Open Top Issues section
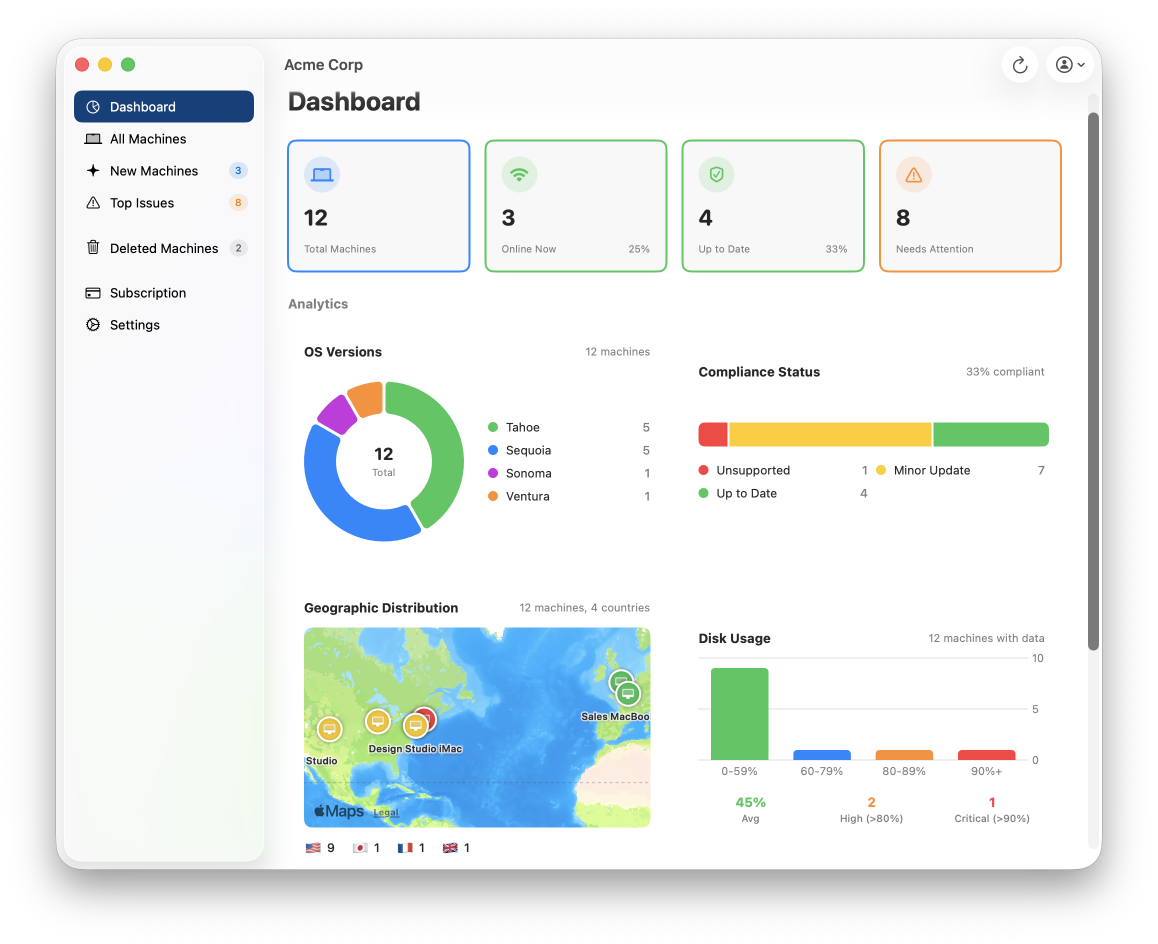 [164, 202]
